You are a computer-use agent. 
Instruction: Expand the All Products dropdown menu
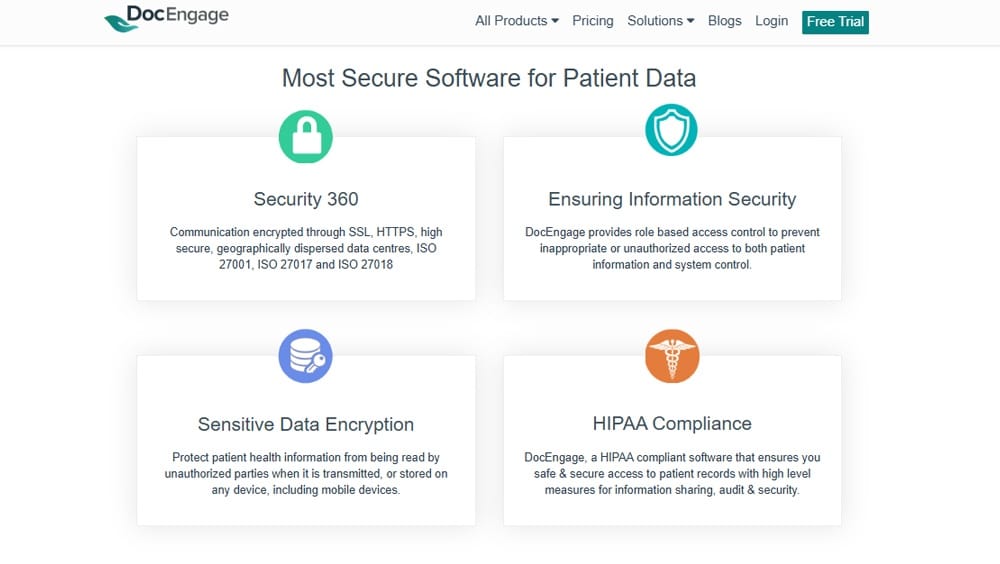(x=516, y=21)
